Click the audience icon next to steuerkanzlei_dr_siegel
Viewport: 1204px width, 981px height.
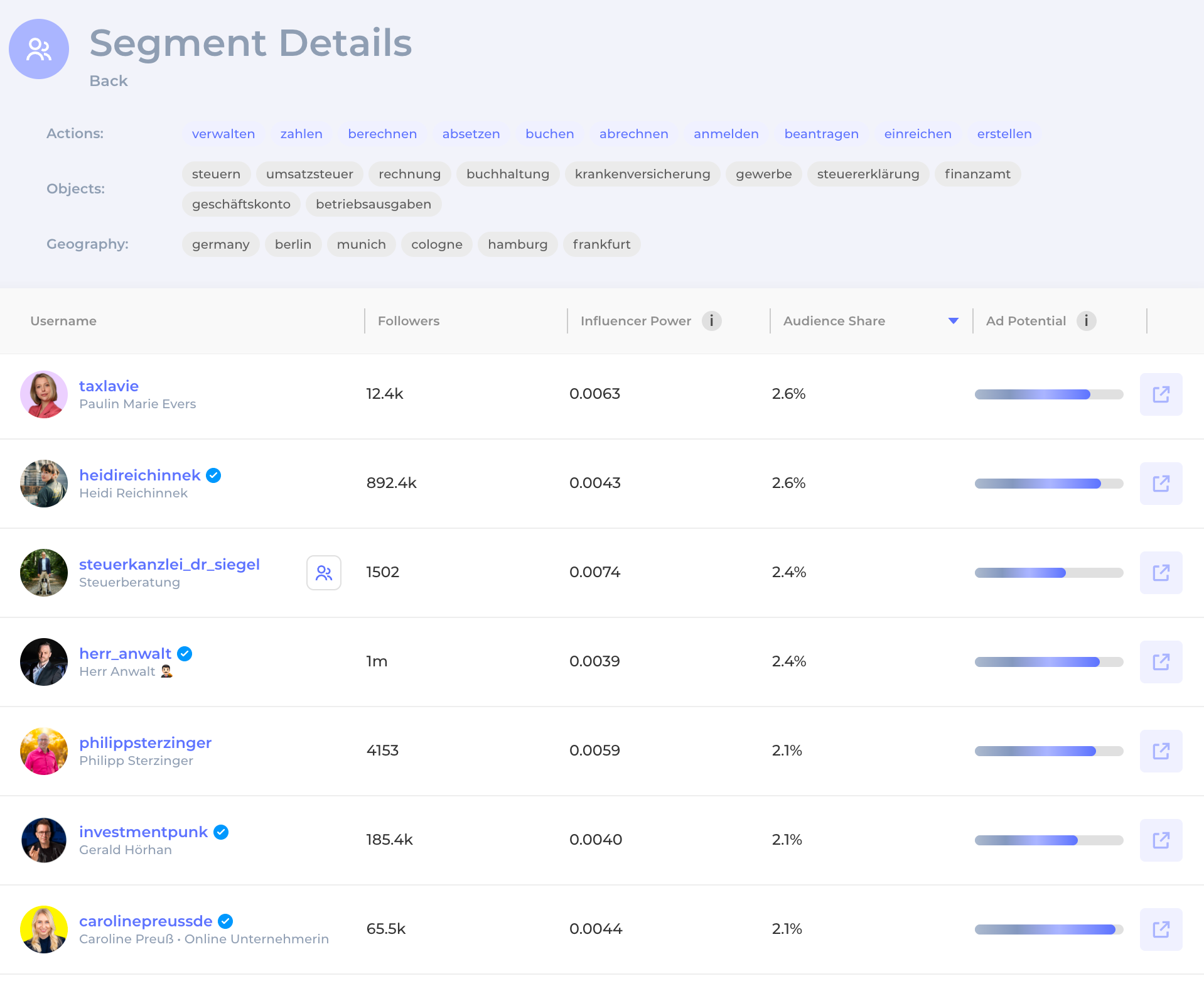[324, 572]
